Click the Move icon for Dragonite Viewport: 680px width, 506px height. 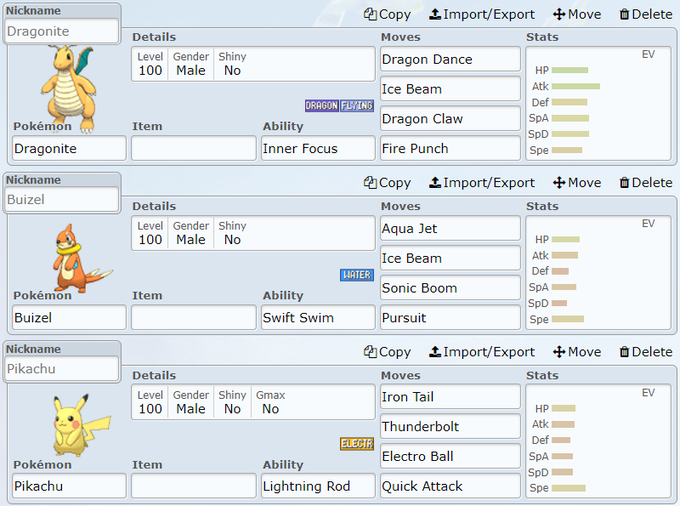click(559, 14)
